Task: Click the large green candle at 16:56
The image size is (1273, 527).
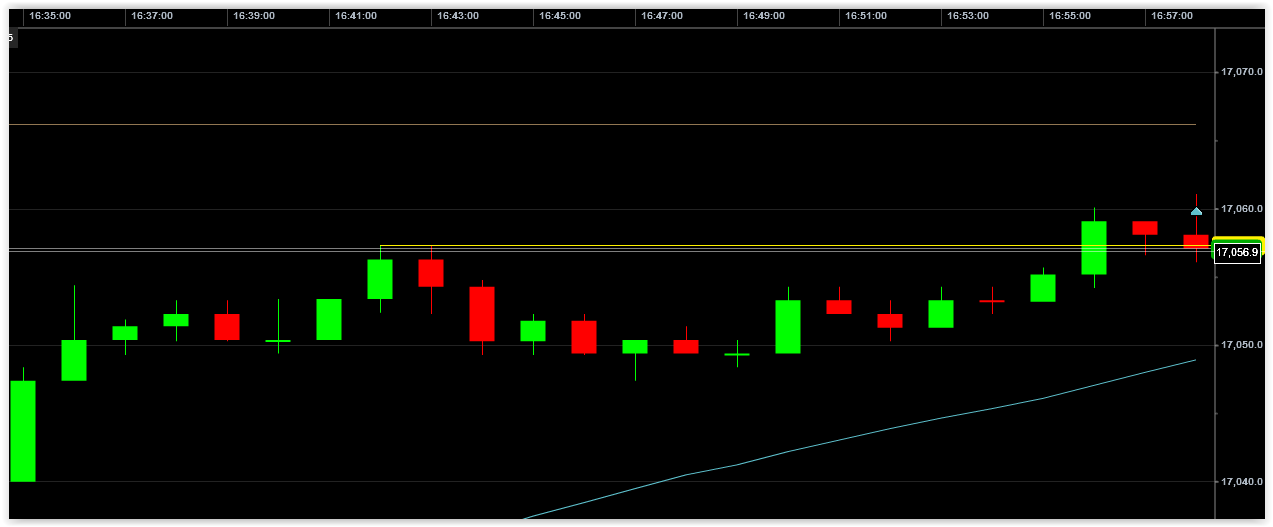Action: click(x=1094, y=247)
